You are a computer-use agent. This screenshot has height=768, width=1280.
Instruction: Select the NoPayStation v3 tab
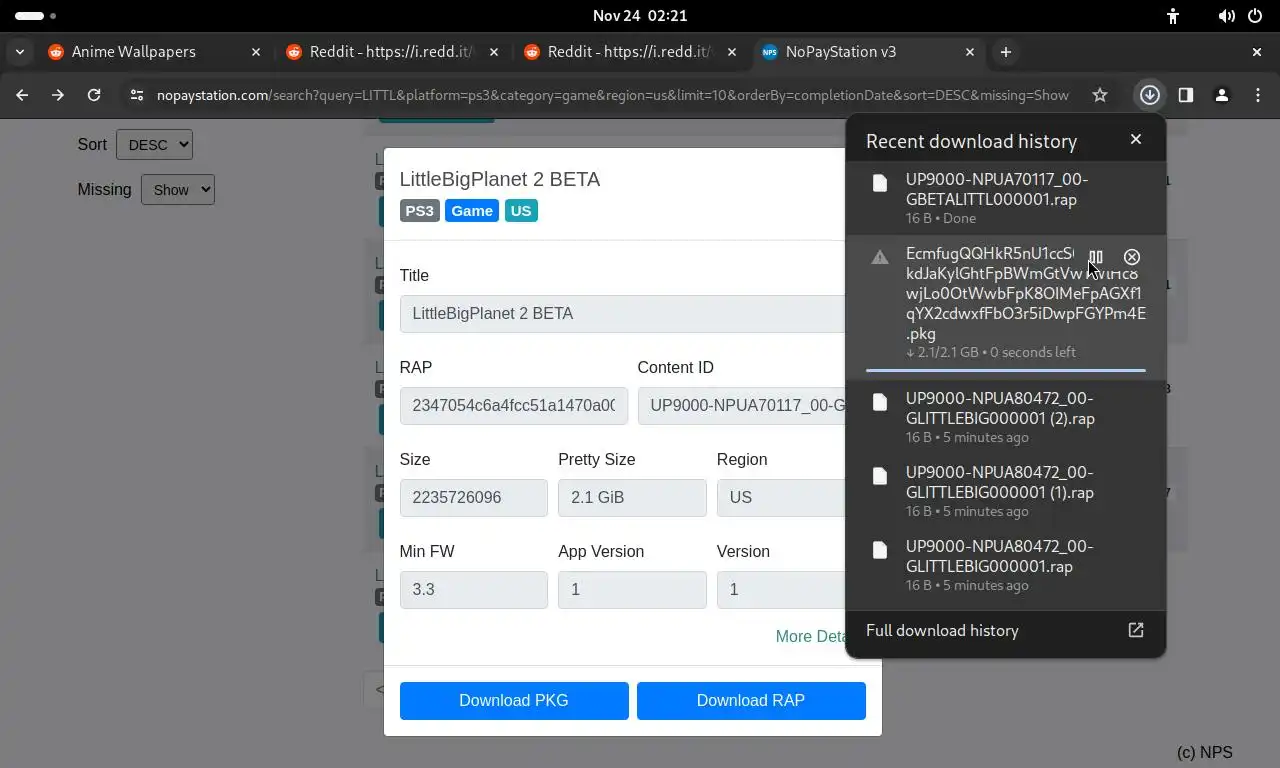tap(867, 52)
